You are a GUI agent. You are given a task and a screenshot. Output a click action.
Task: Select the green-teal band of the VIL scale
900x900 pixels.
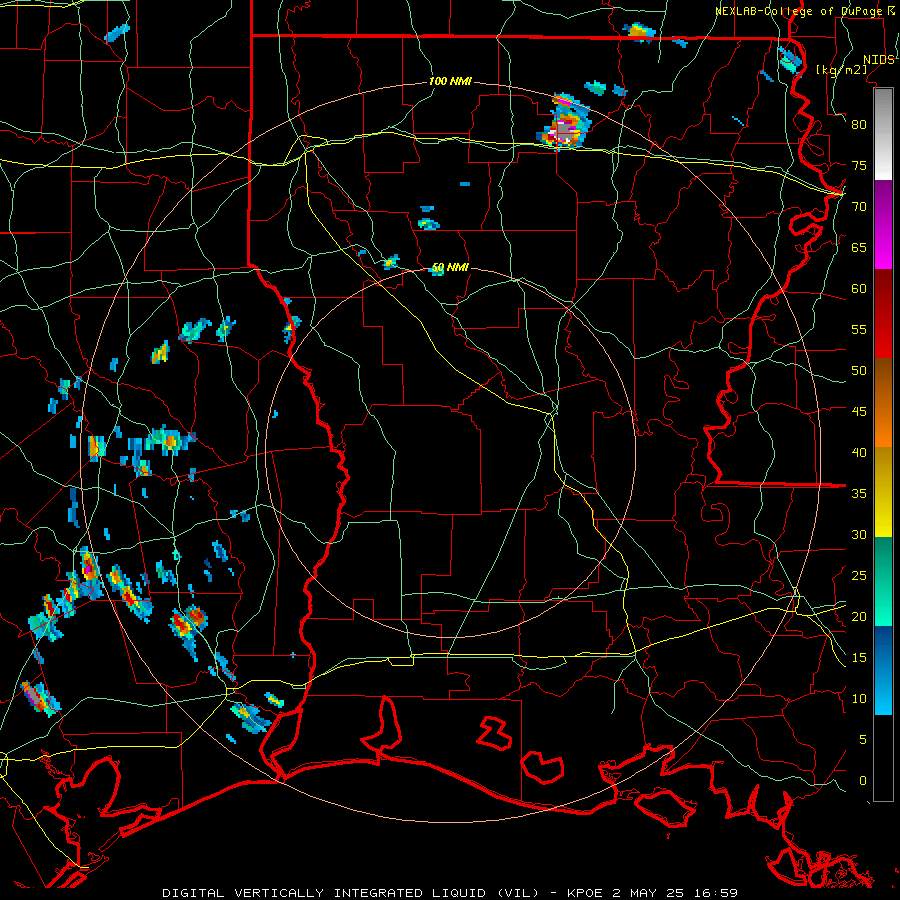pos(883,581)
